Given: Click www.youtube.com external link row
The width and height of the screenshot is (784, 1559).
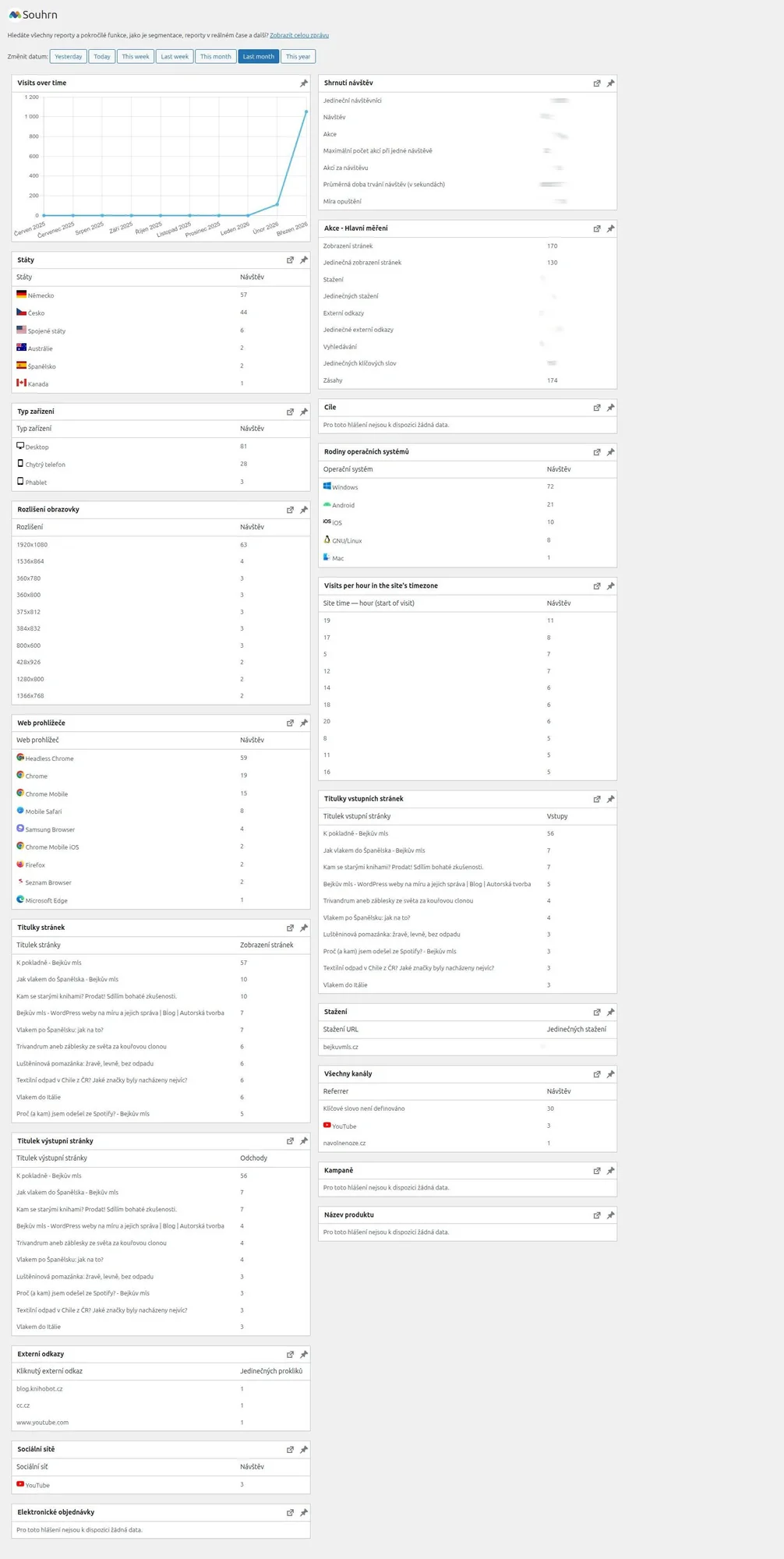Looking at the screenshot, I should [x=161, y=1423].
